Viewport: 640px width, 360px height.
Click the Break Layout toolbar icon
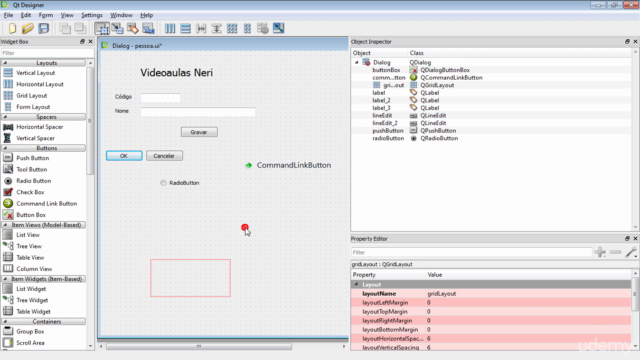pos(263,28)
